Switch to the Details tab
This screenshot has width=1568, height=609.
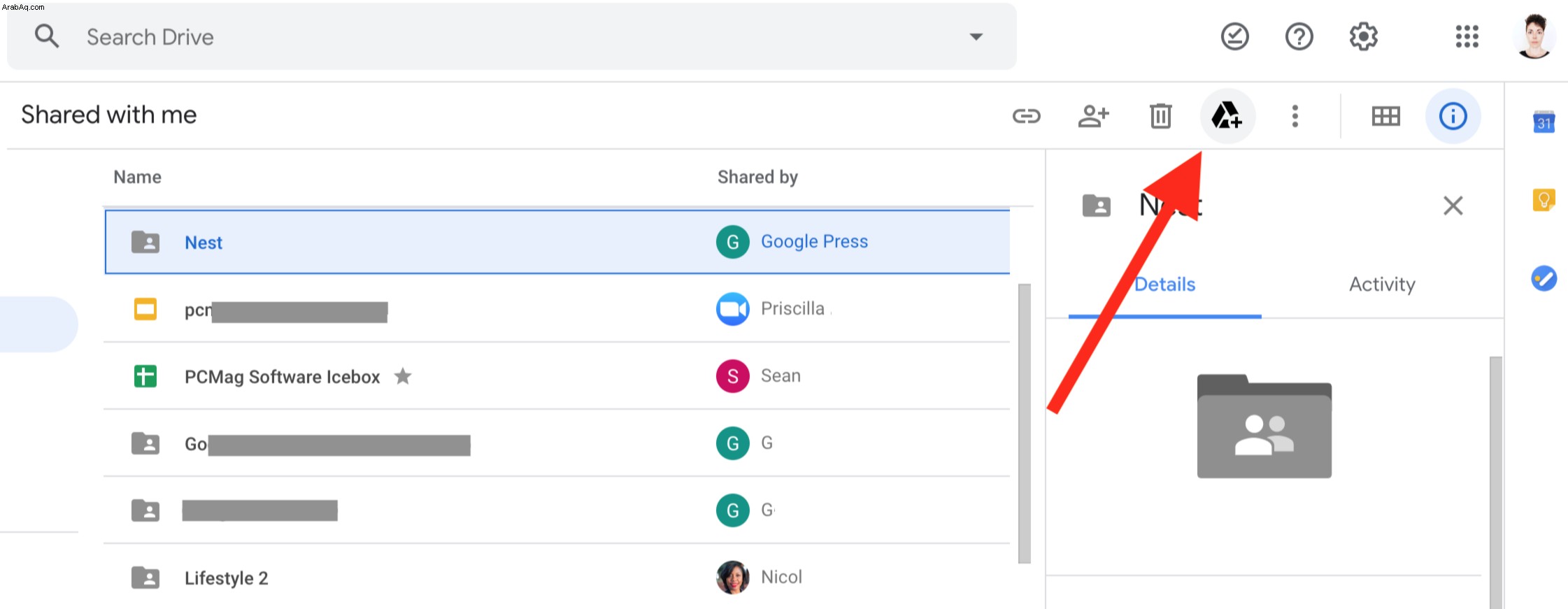1165,285
